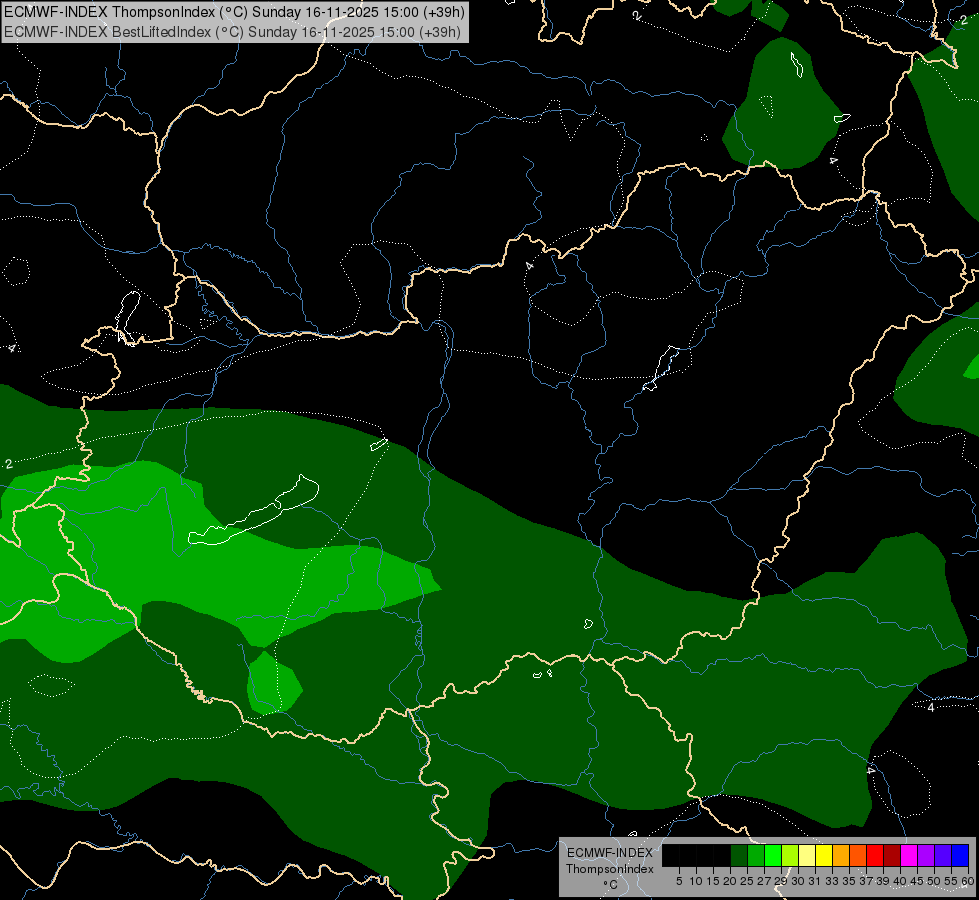Click the legend scale value '40'
This screenshot has height=900, width=979.
click(900, 881)
